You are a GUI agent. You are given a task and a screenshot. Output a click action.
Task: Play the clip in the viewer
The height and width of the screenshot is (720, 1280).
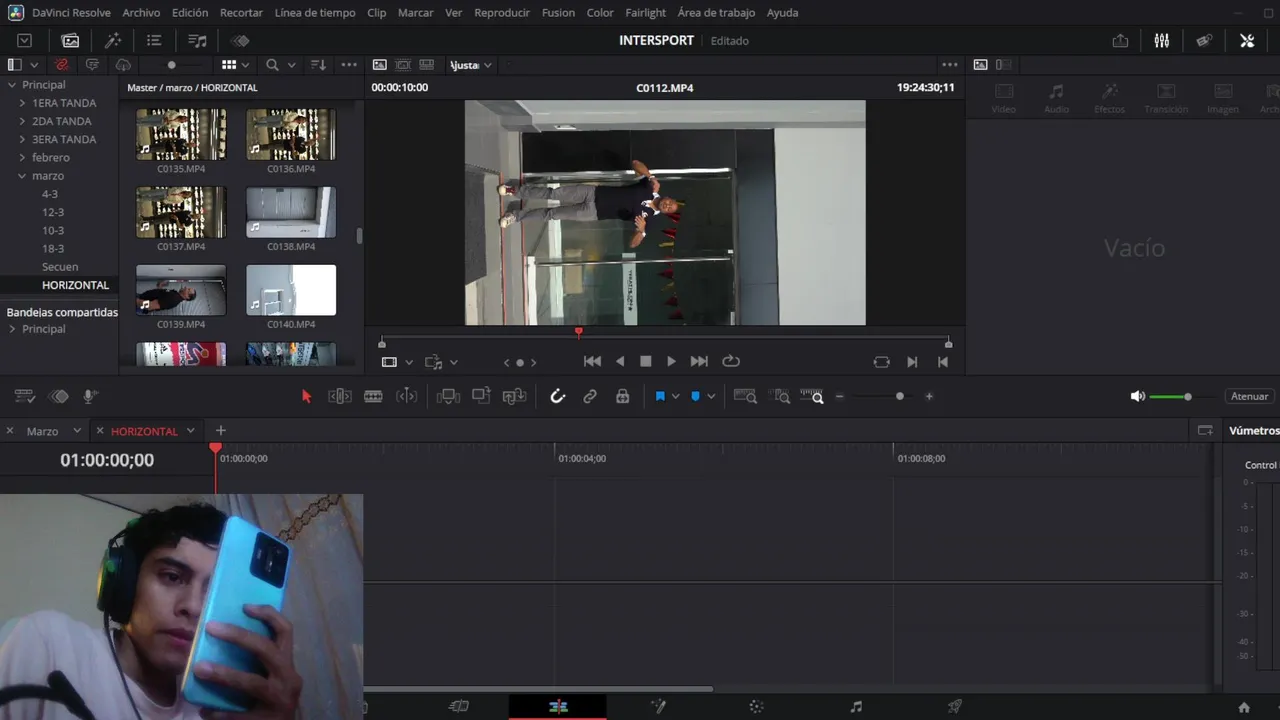click(671, 361)
